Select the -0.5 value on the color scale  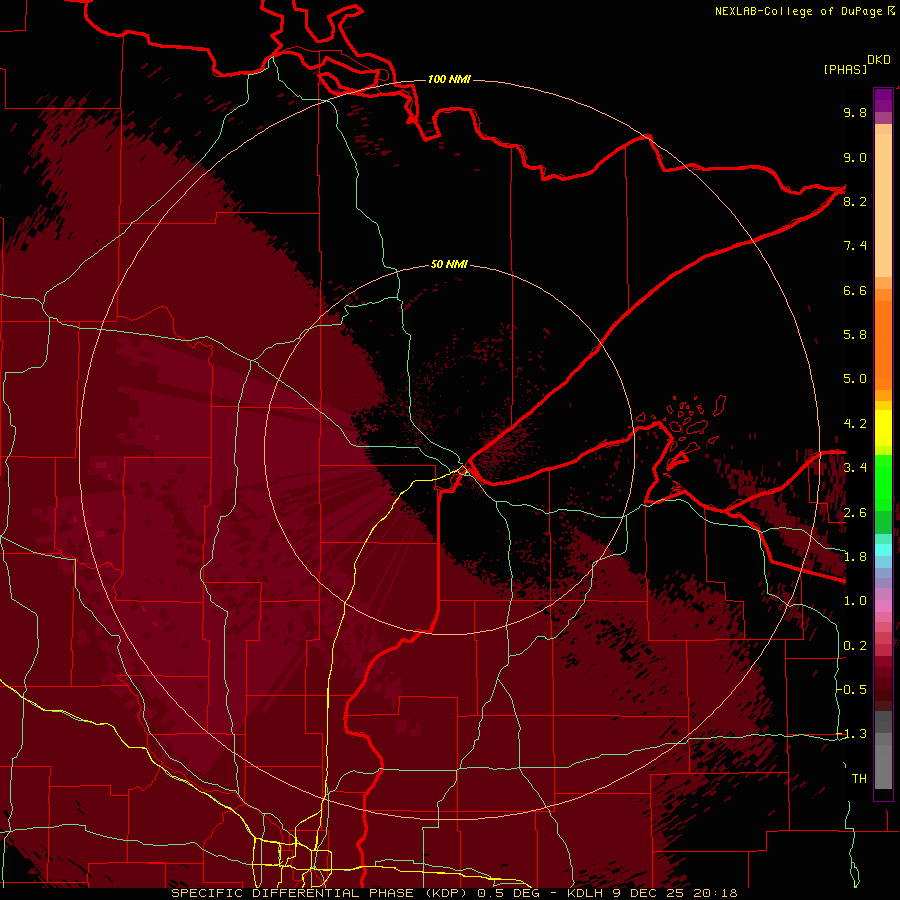coord(851,690)
